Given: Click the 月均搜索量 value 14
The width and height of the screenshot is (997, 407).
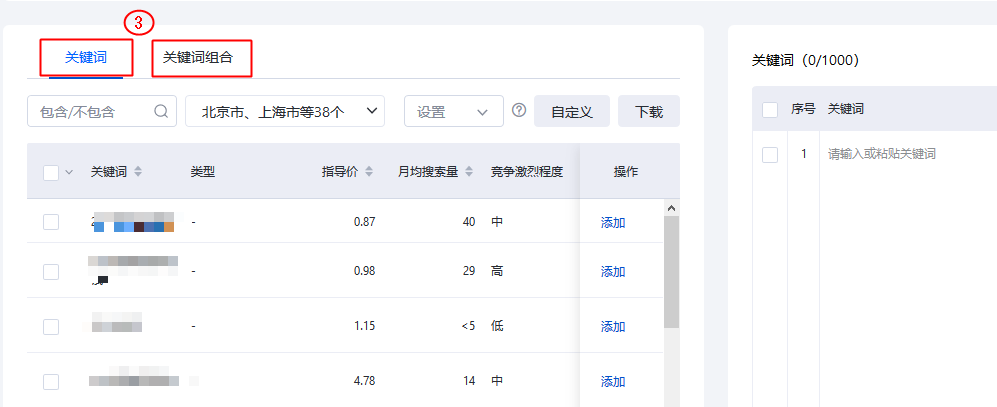Looking at the screenshot, I should click(469, 382).
